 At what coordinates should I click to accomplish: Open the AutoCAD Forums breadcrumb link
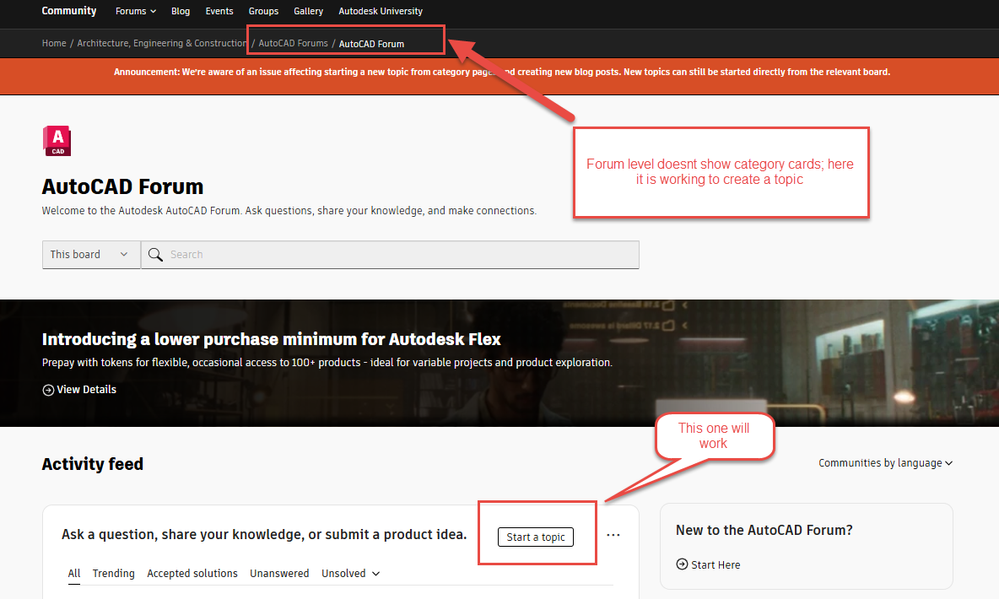point(293,43)
